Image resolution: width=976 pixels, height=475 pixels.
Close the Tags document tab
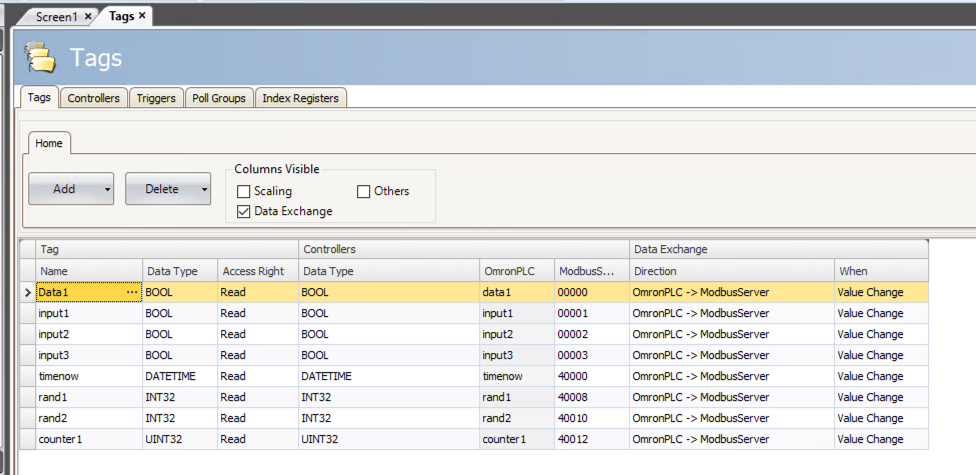pos(141,16)
